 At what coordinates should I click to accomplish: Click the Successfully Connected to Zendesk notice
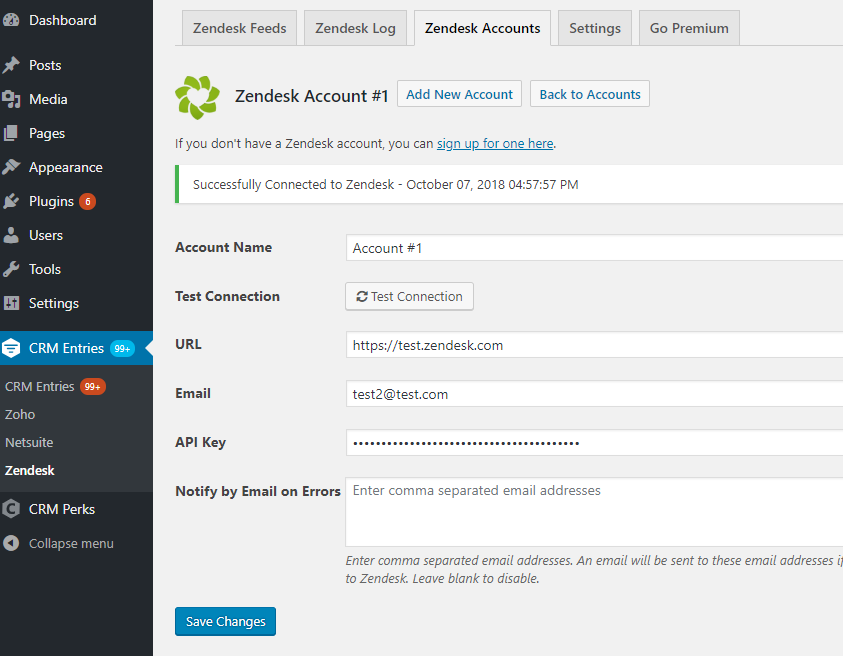point(509,184)
